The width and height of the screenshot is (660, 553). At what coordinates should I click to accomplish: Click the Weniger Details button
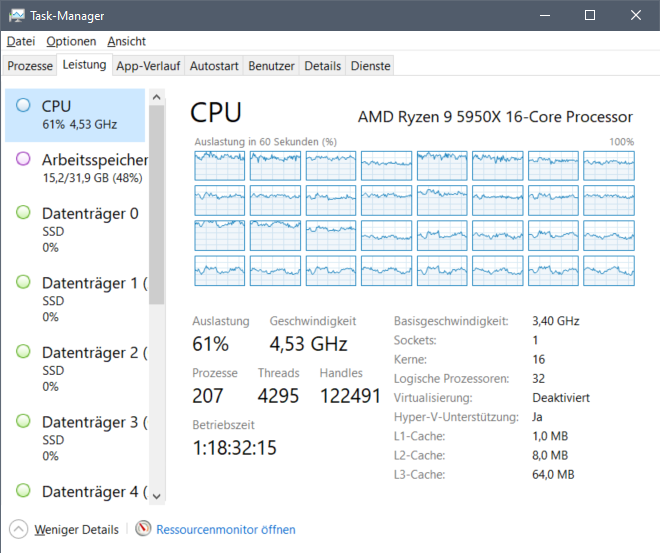pos(64,529)
